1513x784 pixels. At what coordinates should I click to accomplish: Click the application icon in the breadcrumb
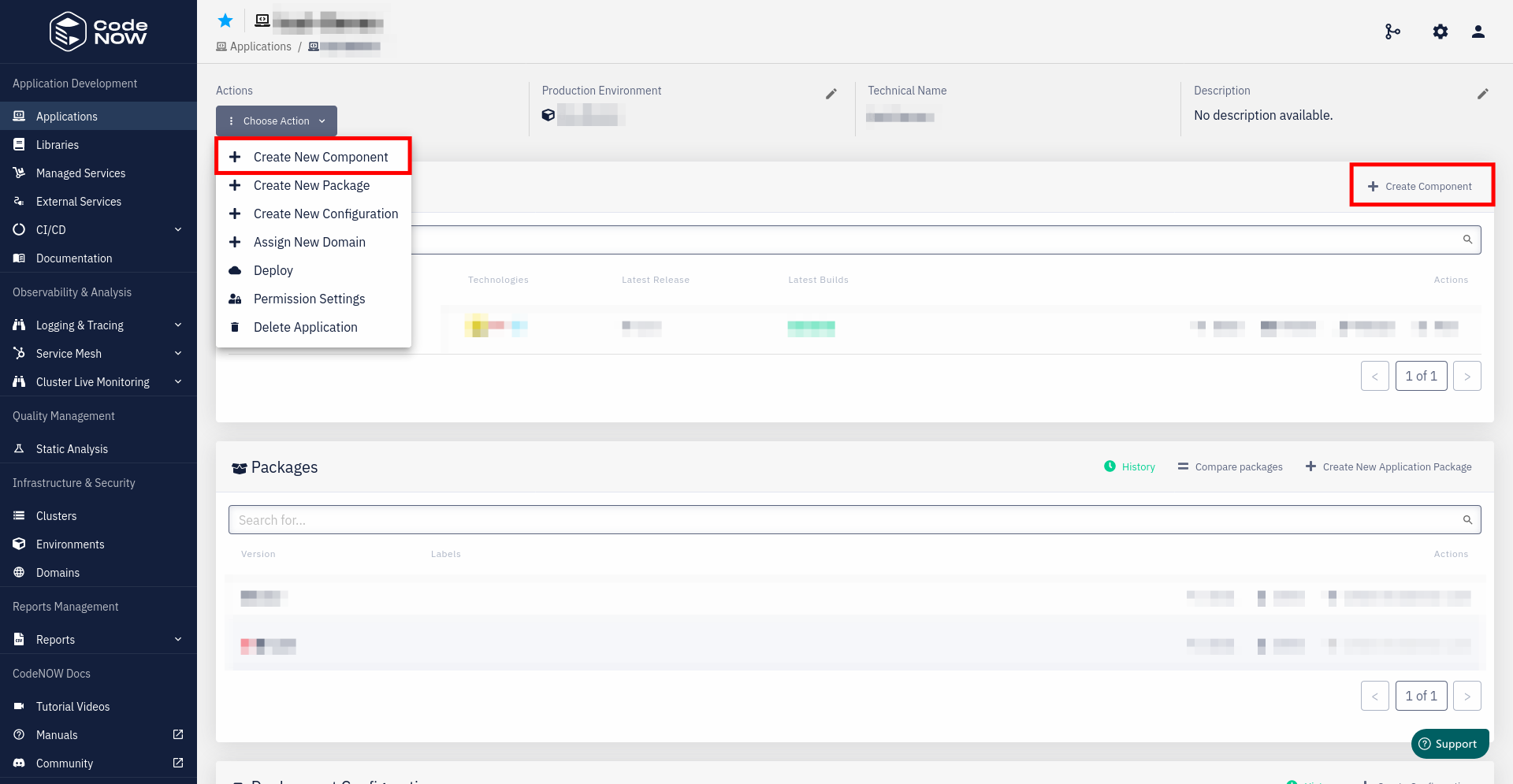coord(314,46)
